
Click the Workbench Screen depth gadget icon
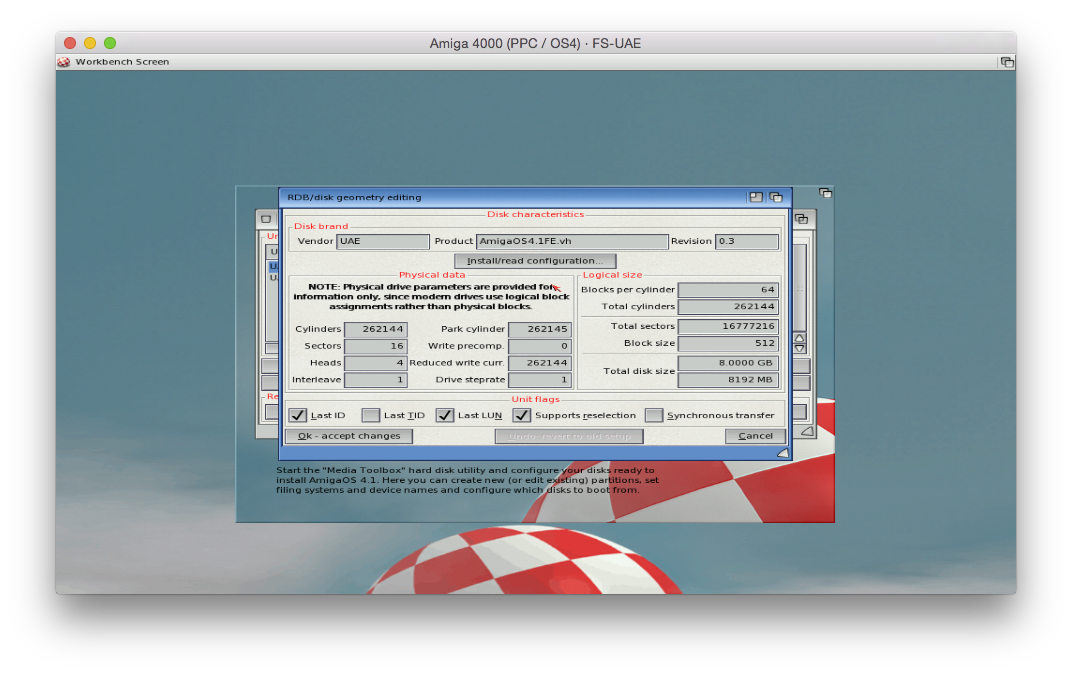(x=1007, y=62)
